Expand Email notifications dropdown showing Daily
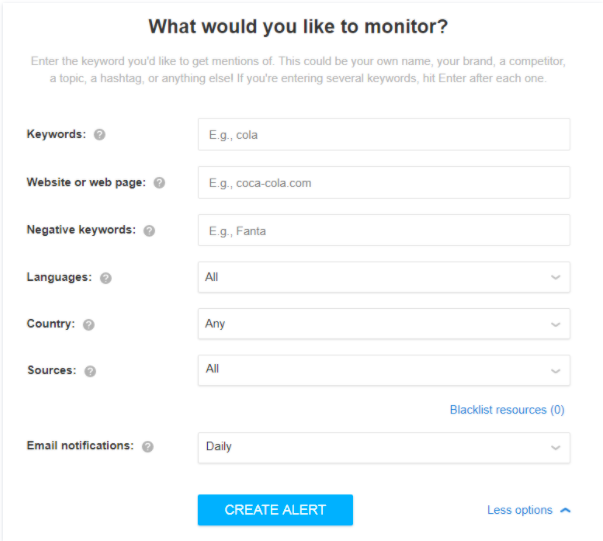 click(383, 447)
